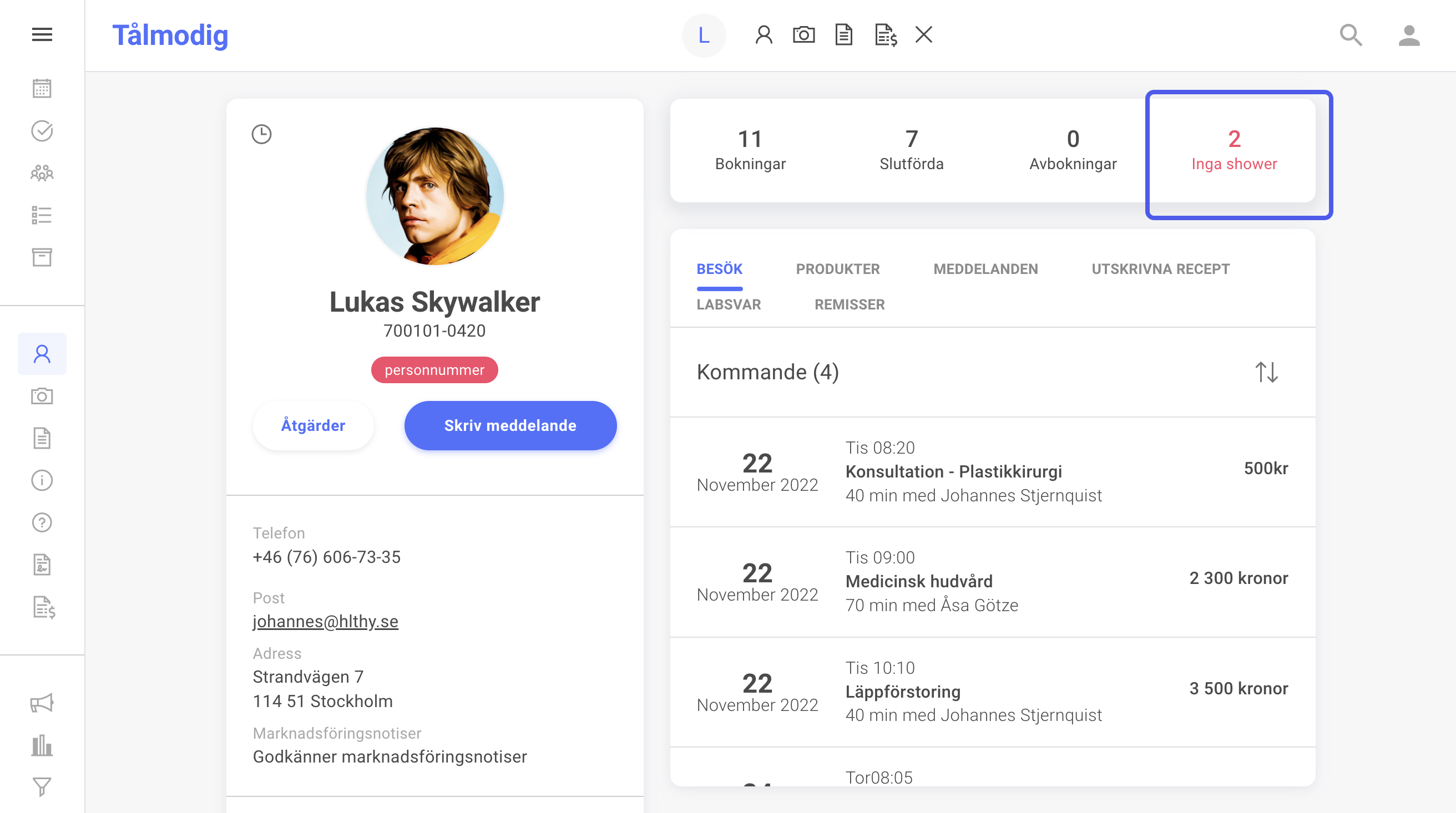Open the funnel filter icon in sidebar
The width and height of the screenshot is (1456, 813).
coord(42,787)
